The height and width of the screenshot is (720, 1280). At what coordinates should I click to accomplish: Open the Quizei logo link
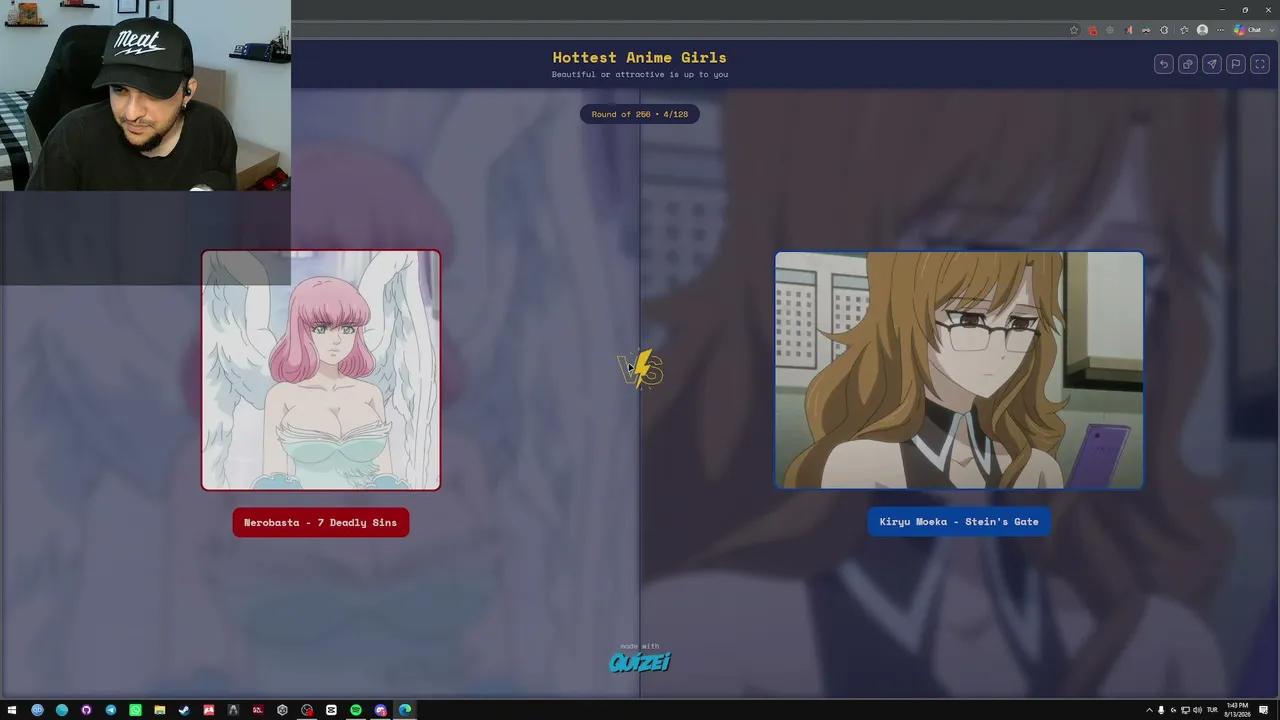[640, 661]
